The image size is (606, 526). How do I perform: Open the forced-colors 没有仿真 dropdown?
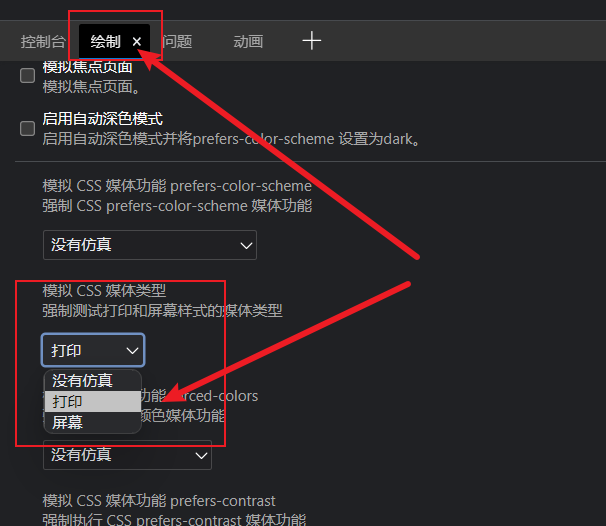pos(127,455)
